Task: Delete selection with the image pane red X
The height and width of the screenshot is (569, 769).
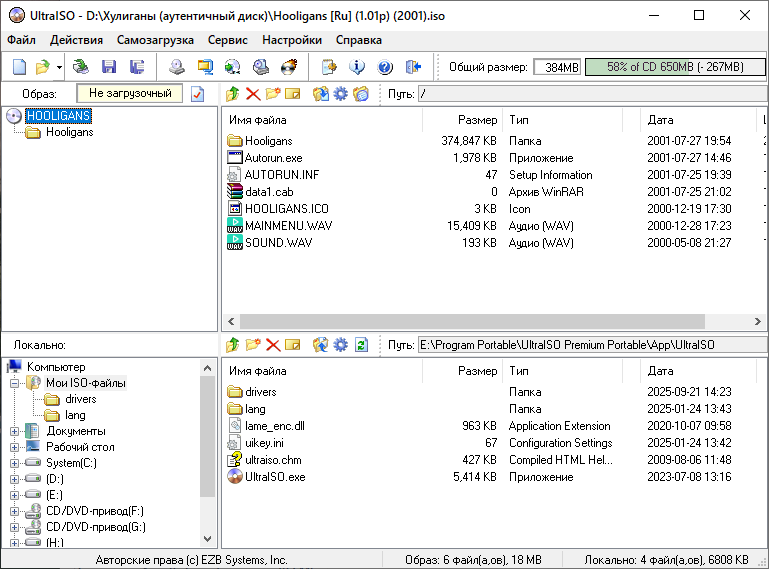Action: [x=253, y=94]
